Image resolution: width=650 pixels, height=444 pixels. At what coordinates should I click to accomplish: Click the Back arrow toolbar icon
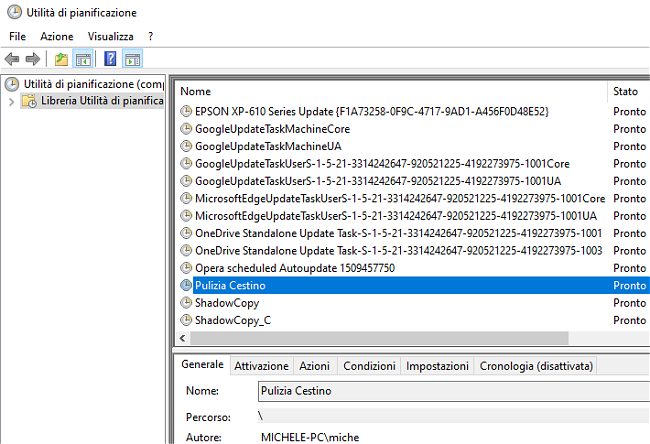[x=12, y=59]
